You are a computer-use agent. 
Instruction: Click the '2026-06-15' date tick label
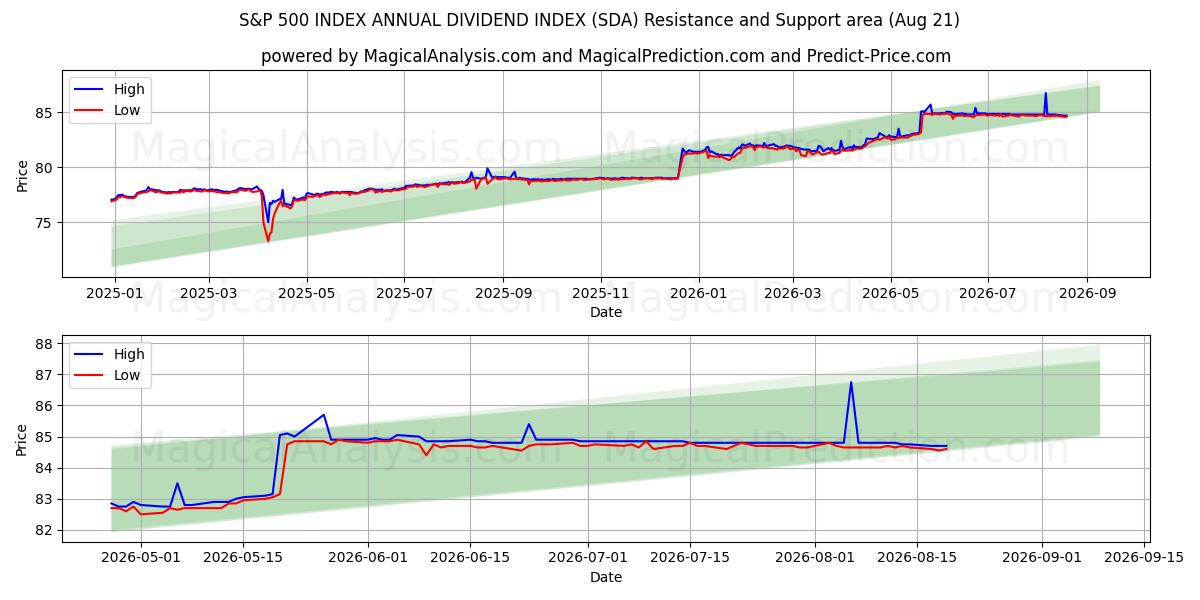[x=470, y=558]
